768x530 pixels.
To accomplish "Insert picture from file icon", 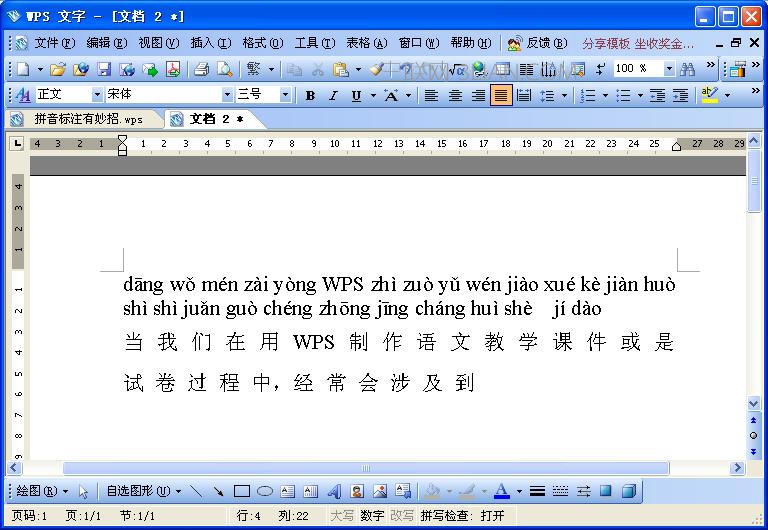I will (x=380, y=490).
